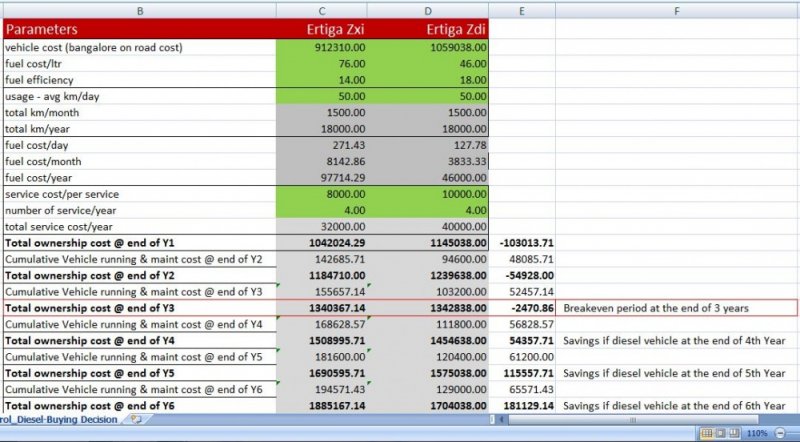Select Savings if diesel vehicle at end of 5th Year
Viewport: 800px width, 442px height.
[x=677, y=374]
